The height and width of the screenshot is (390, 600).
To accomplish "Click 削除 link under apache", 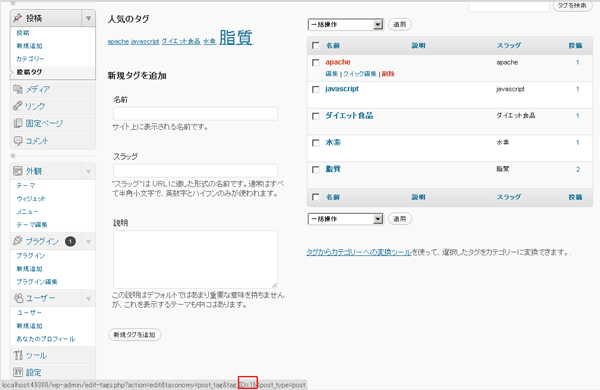I will [388, 74].
